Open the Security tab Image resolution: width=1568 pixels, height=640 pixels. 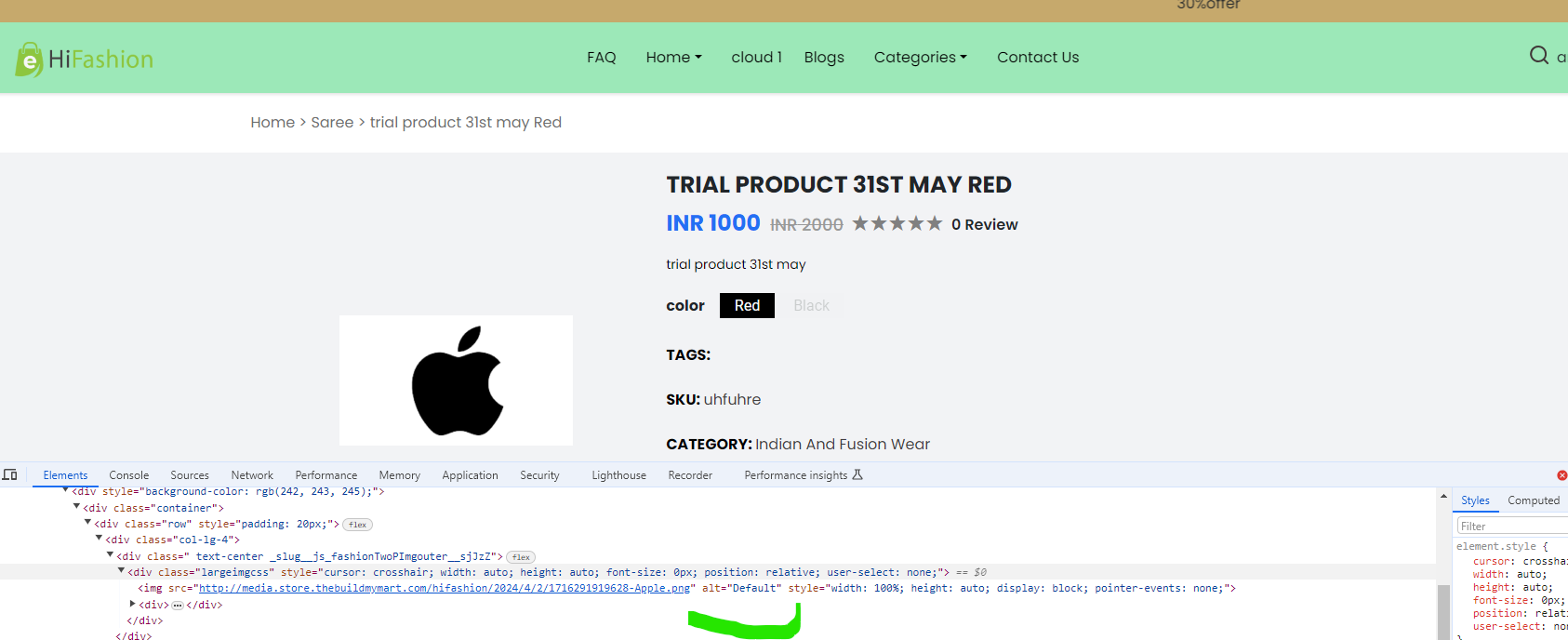click(x=539, y=475)
